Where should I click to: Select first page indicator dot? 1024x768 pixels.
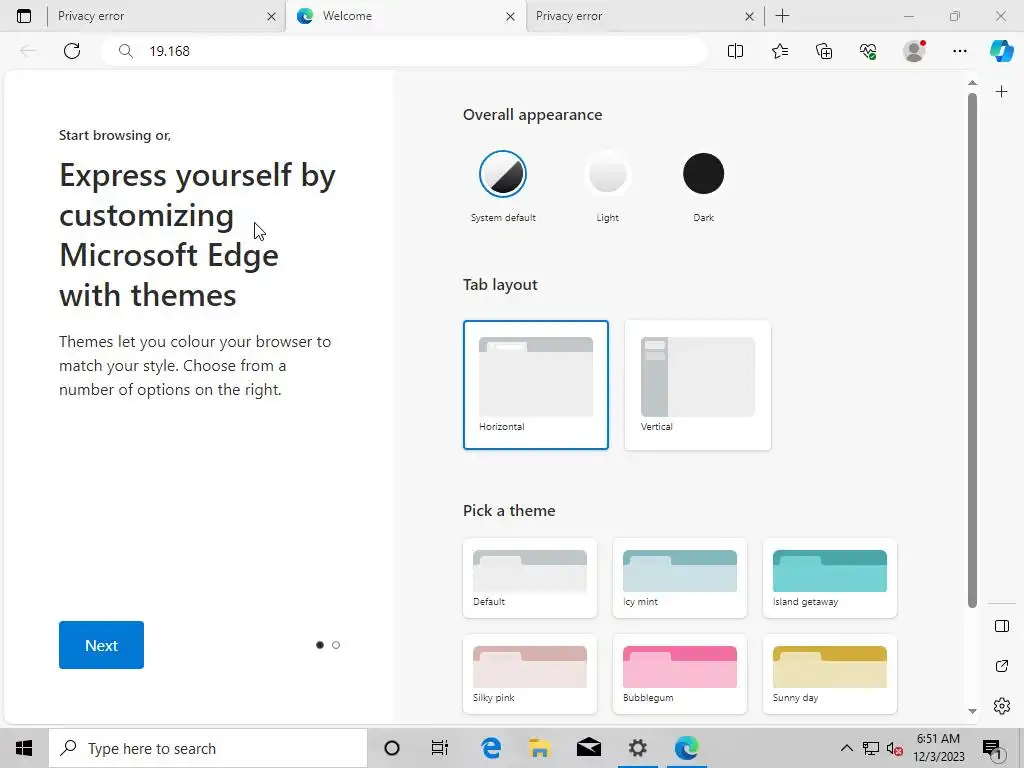319,645
